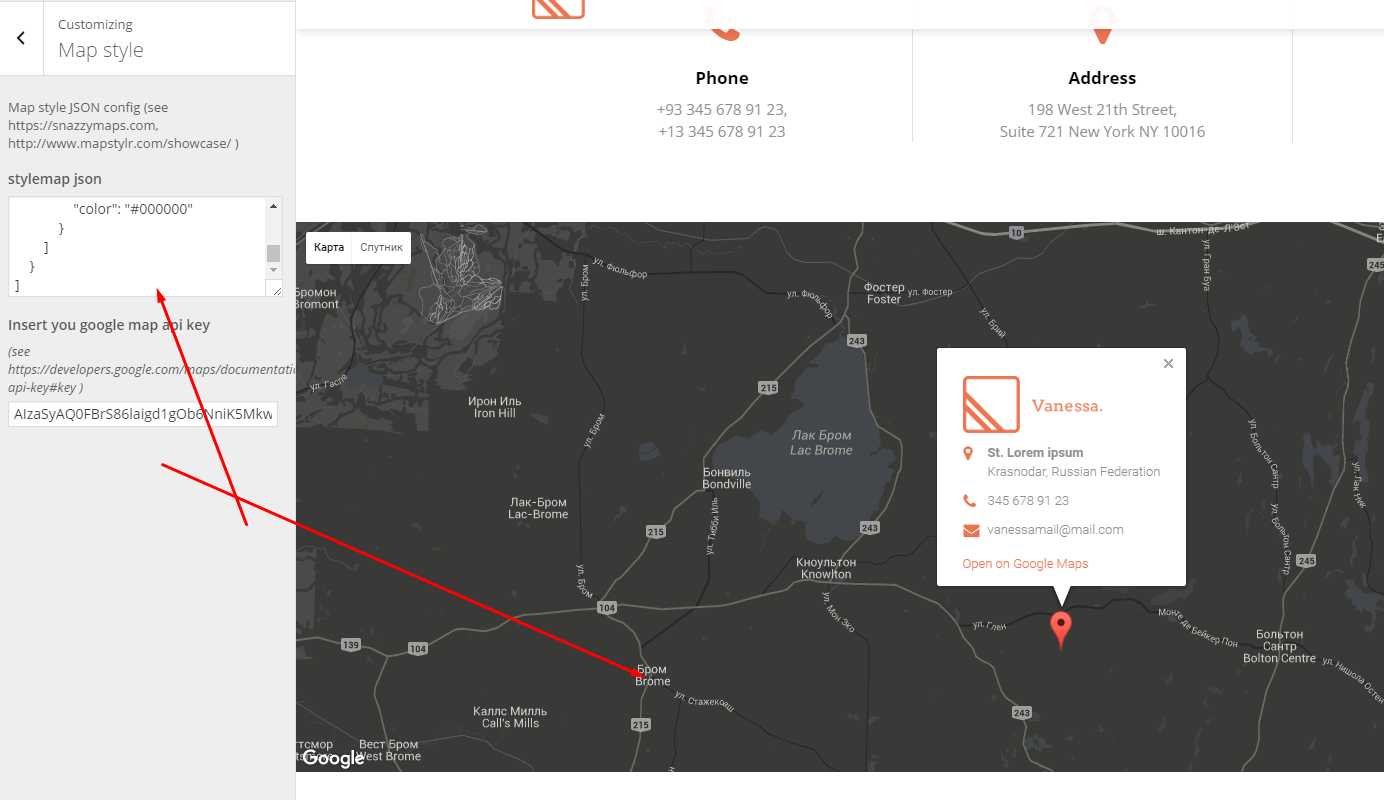Click scroll-down arrow in stylemap json box
This screenshot has height=800, width=1384.
coord(273,270)
